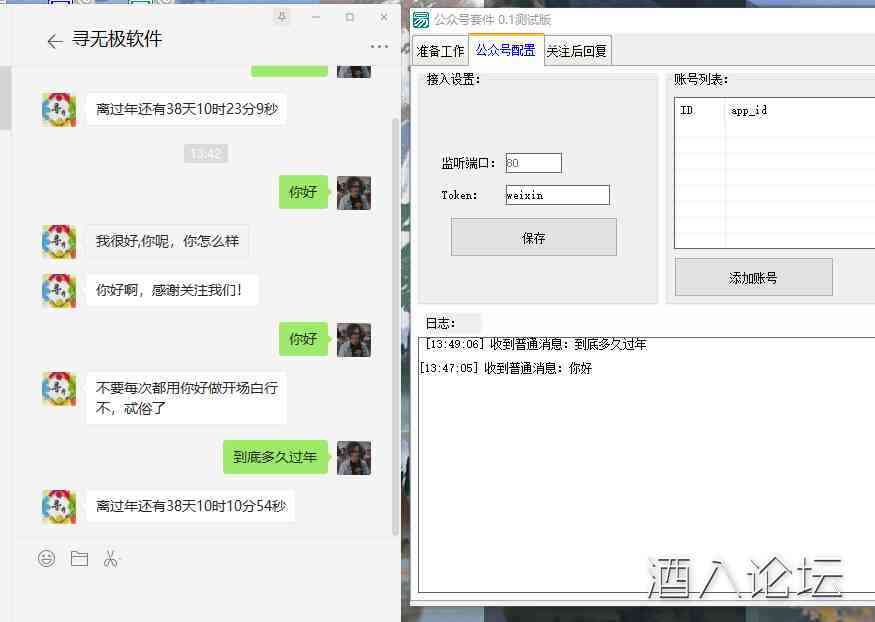
Task: Open the 关注后回复 tab
Action: [x=577, y=49]
